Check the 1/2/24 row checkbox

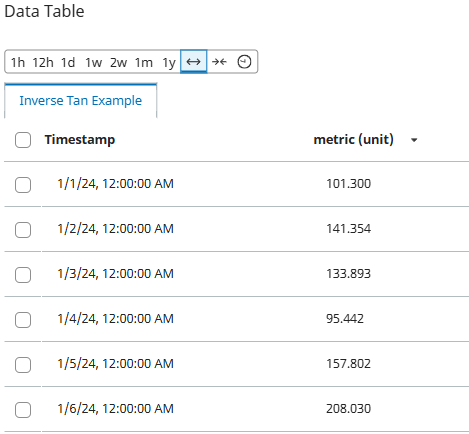23,230
